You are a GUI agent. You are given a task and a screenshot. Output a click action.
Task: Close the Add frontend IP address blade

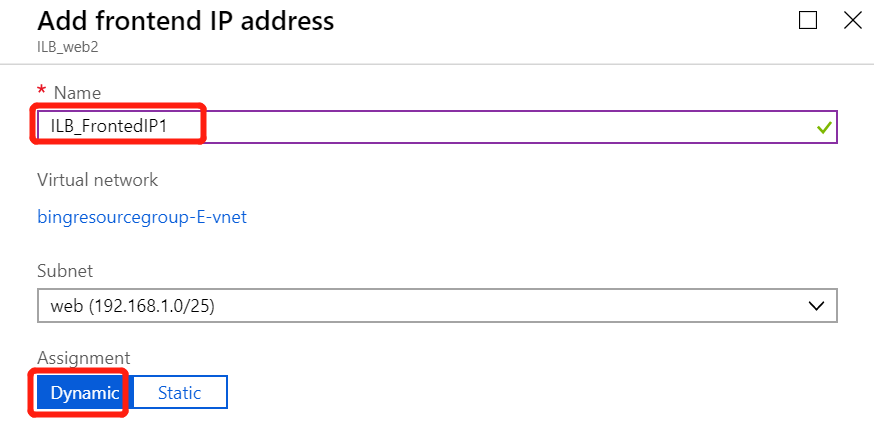pyautogui.click(x=853, y=20)
